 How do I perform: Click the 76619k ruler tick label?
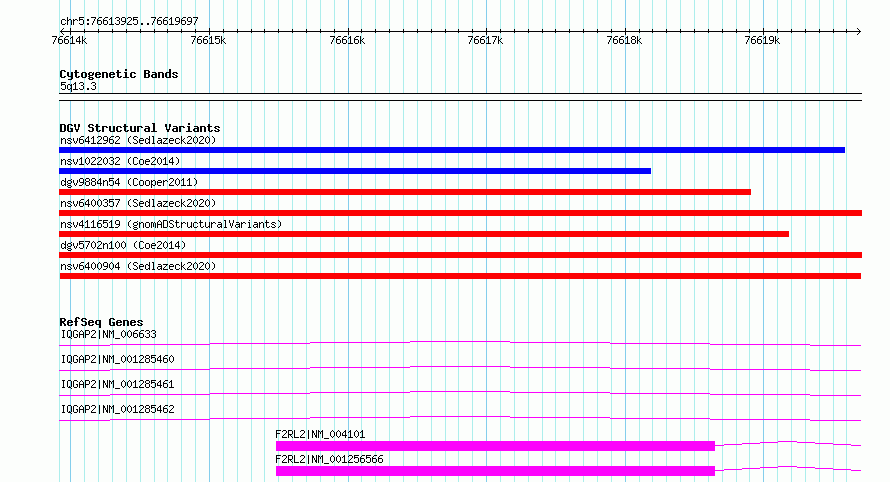pyautogui.click(x=762, y=41)
